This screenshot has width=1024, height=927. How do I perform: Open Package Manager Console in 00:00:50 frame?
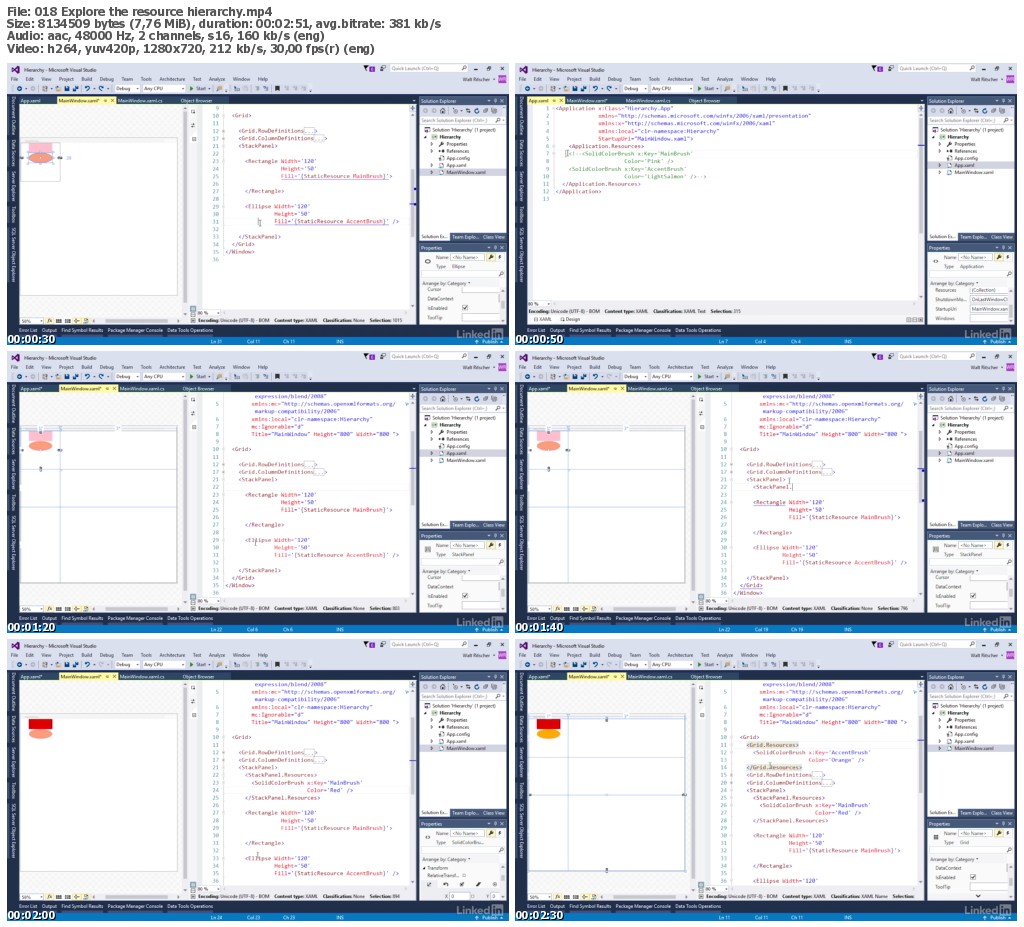(643, 330)
